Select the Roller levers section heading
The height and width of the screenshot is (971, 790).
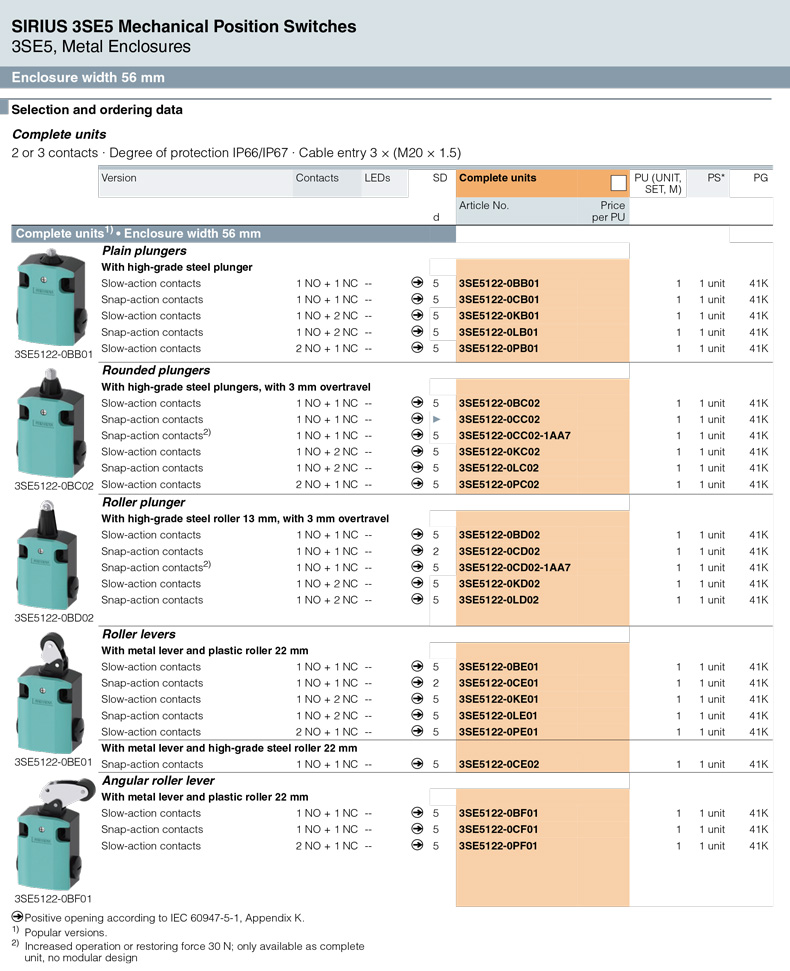[x=139, y=634]
